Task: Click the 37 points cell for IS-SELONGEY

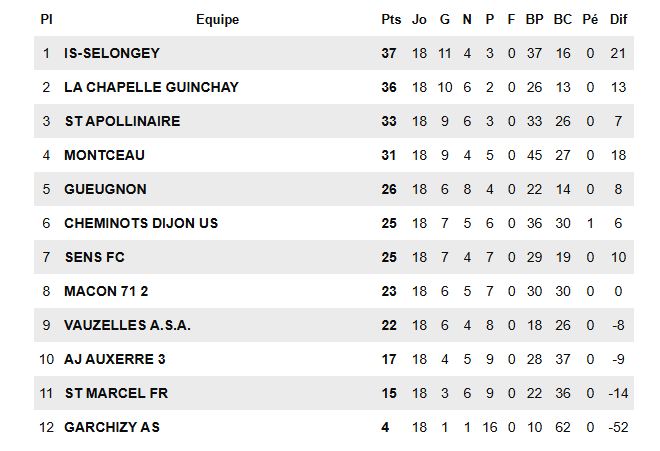Action: click(389, 53)
